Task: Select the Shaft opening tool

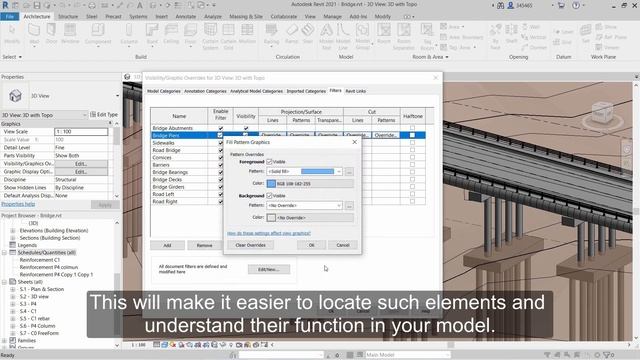Action: pyautogui.click(x=511, y=33)
